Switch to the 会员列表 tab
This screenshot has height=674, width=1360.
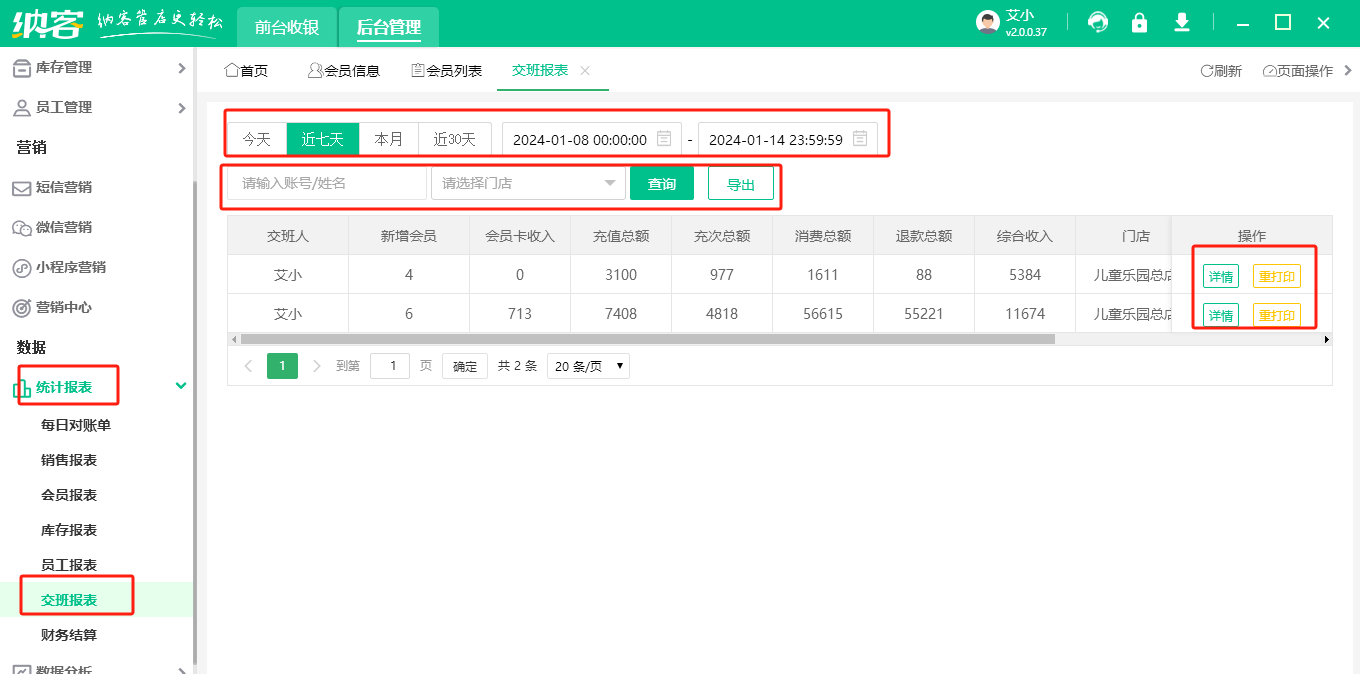447,70
